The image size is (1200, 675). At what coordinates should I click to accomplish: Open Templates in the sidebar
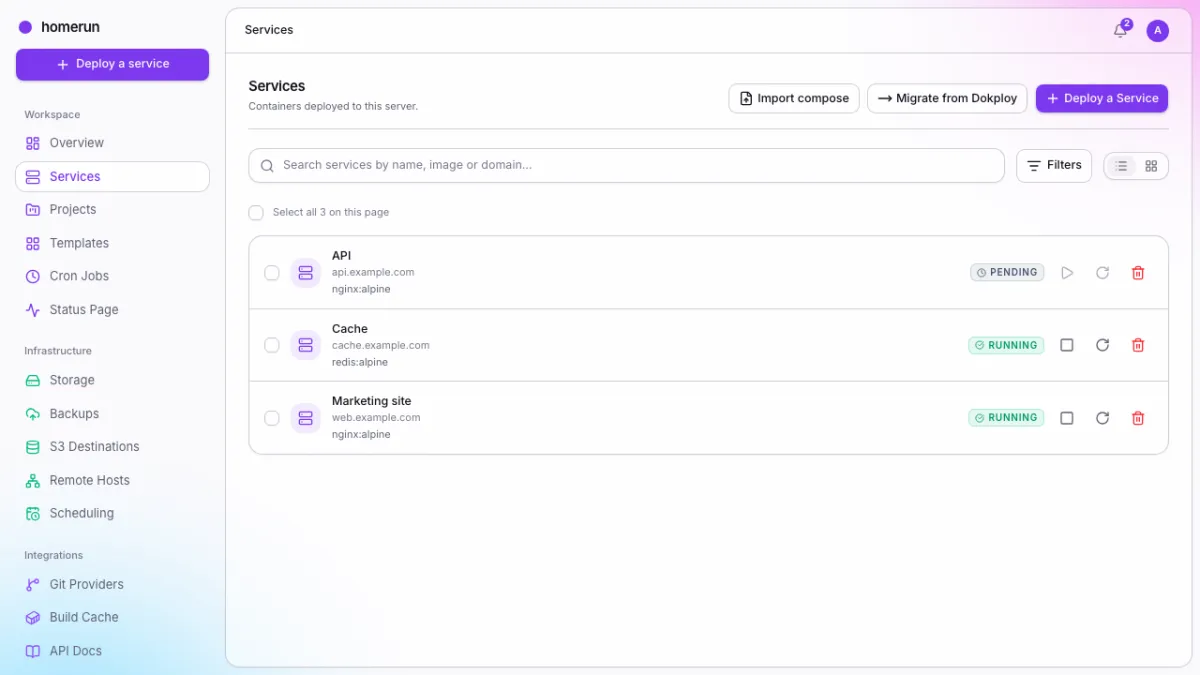pyautogui.click(x=112, y=243)
